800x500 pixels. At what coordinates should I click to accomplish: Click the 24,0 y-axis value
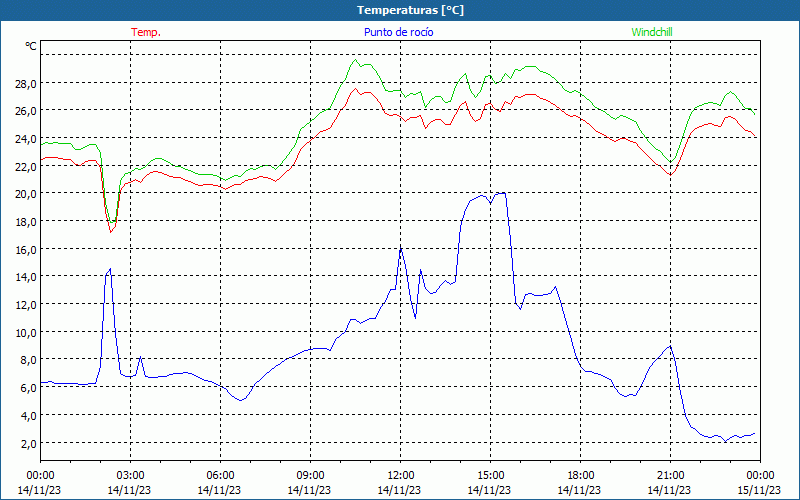pos(26,139)
